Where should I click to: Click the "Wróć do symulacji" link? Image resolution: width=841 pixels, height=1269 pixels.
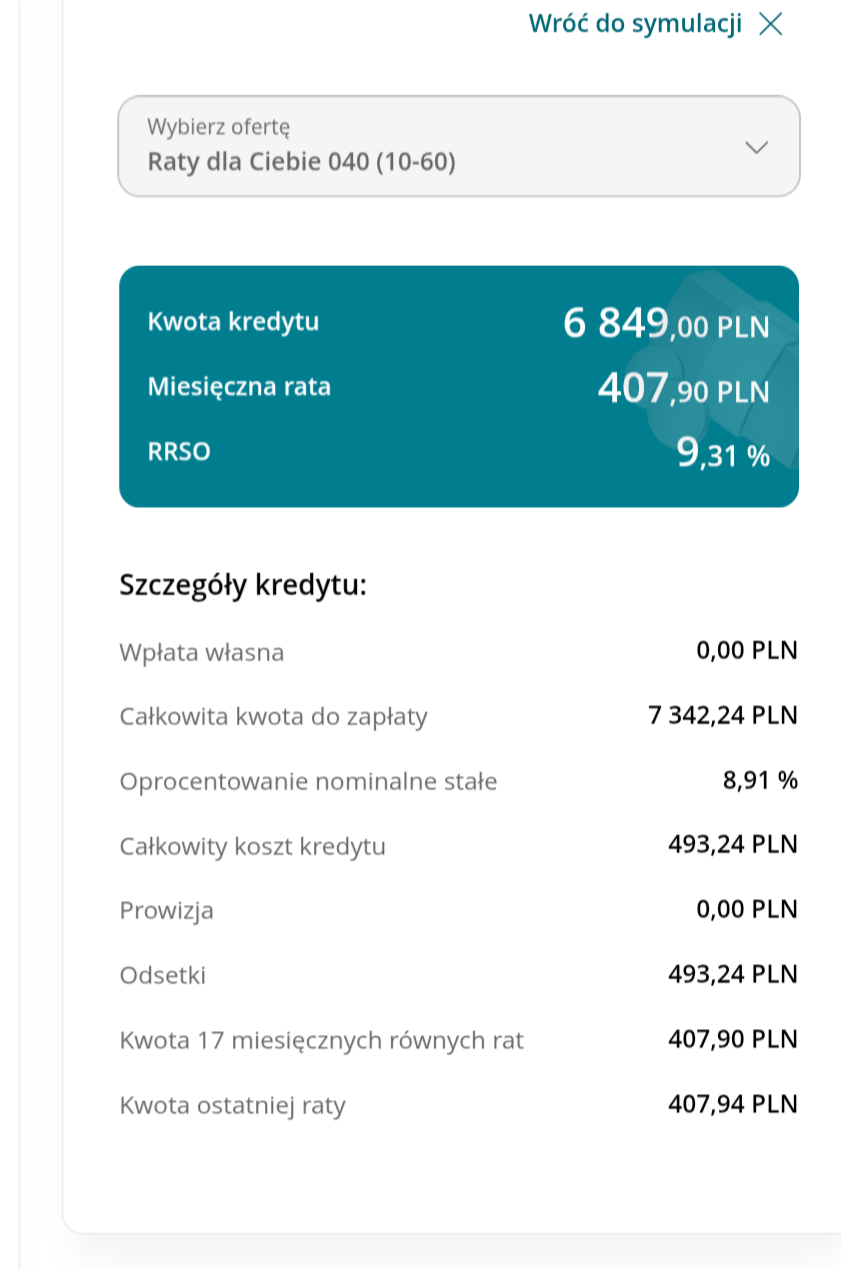pos(635,24)
